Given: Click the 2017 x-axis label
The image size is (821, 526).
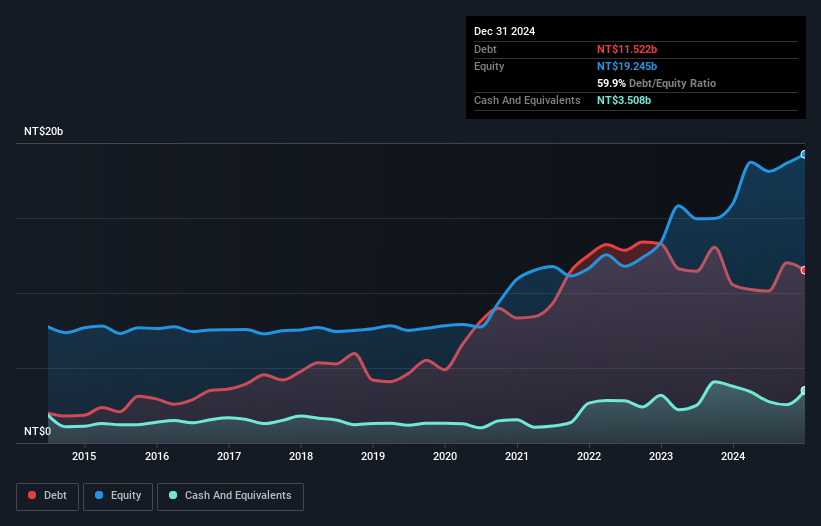Looking at the screenshot, I should click(229, 456).
